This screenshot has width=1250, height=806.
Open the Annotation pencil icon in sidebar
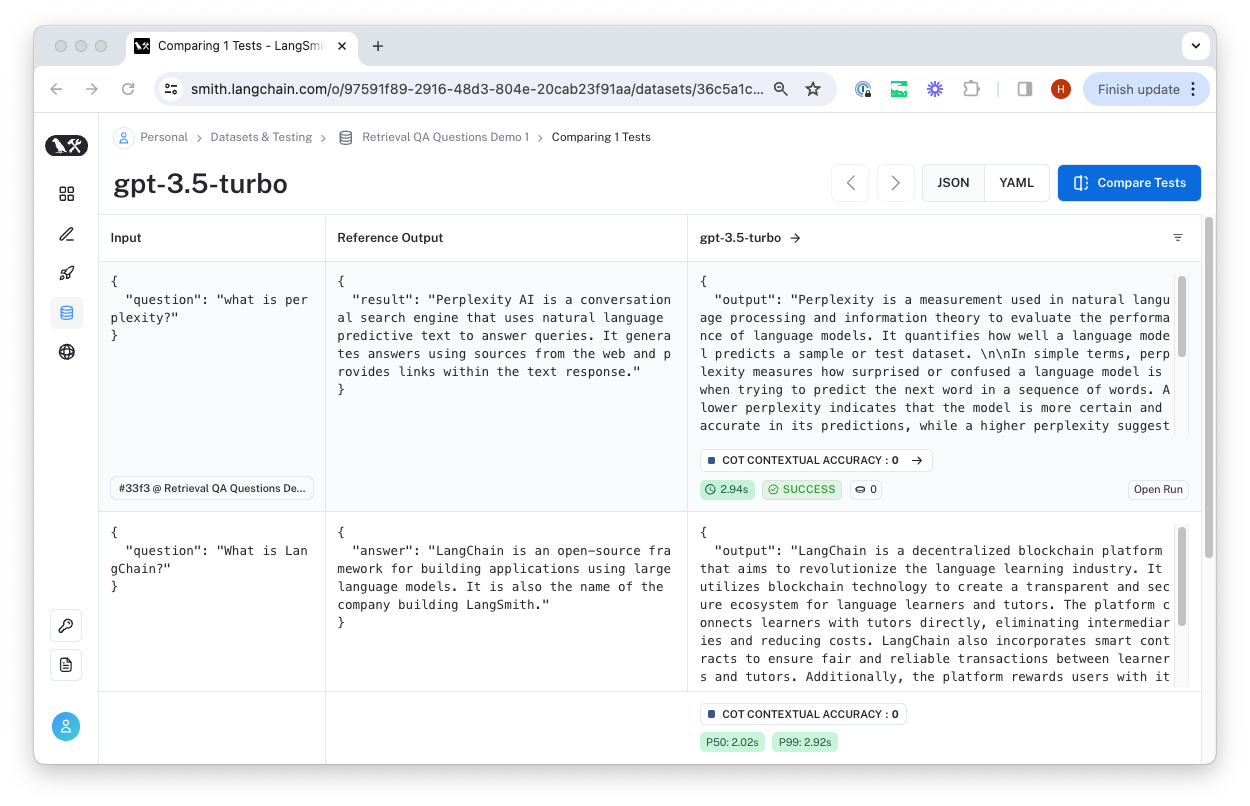click(x=67, y=234)
